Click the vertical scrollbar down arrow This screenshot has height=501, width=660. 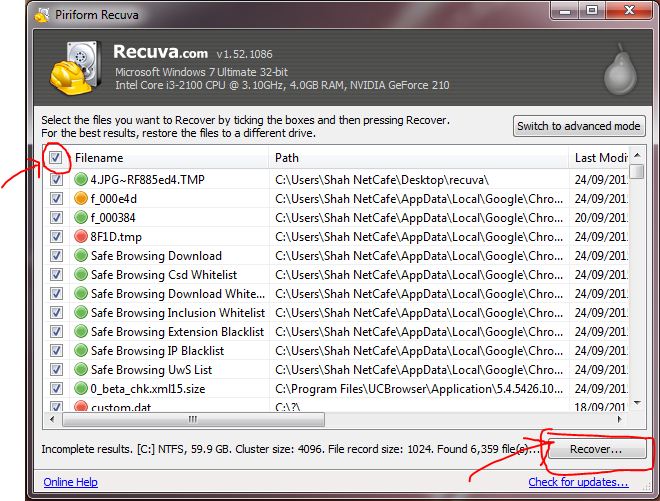coord(637,403)
